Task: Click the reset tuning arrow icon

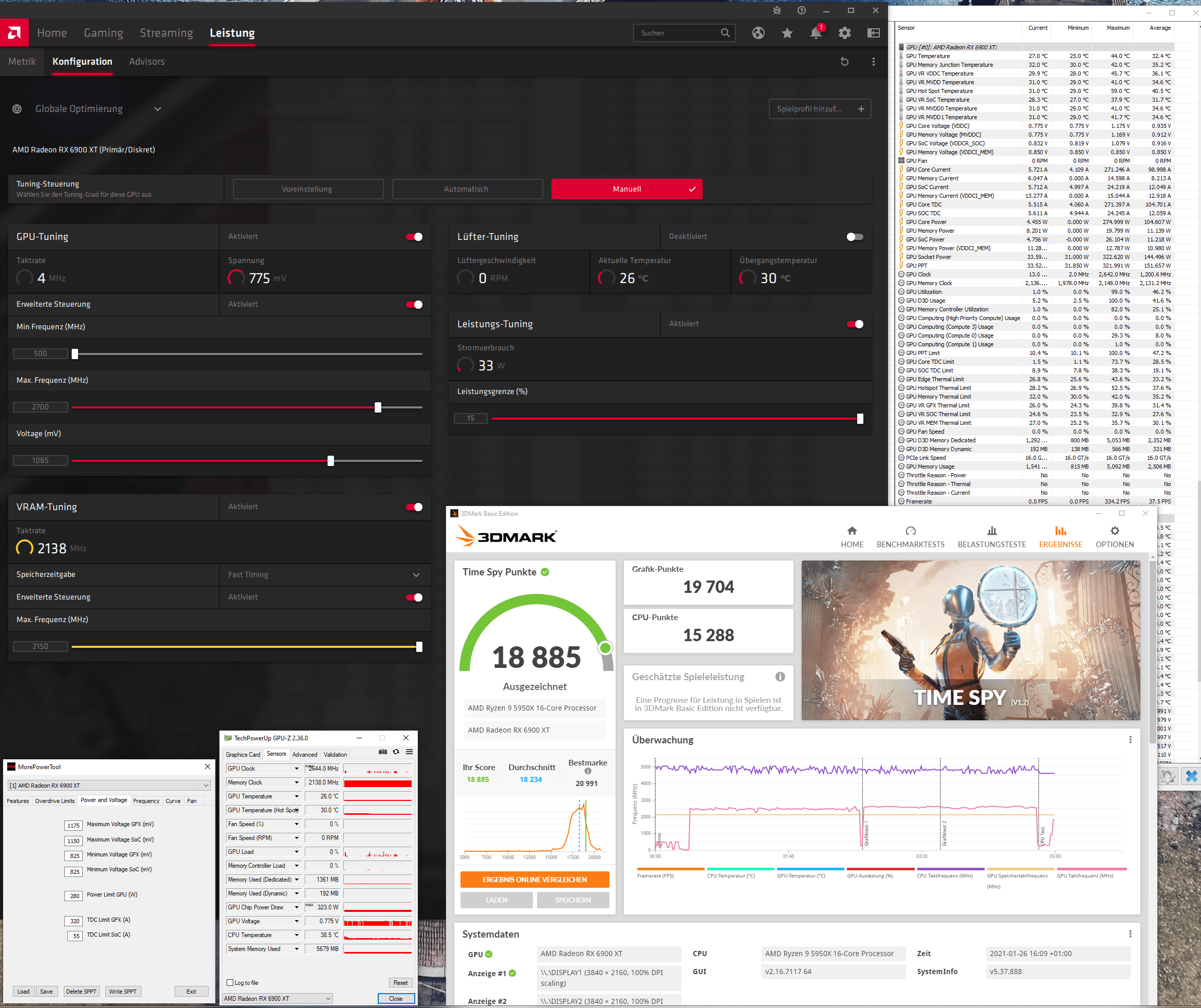Action: (x=844, y=62)
